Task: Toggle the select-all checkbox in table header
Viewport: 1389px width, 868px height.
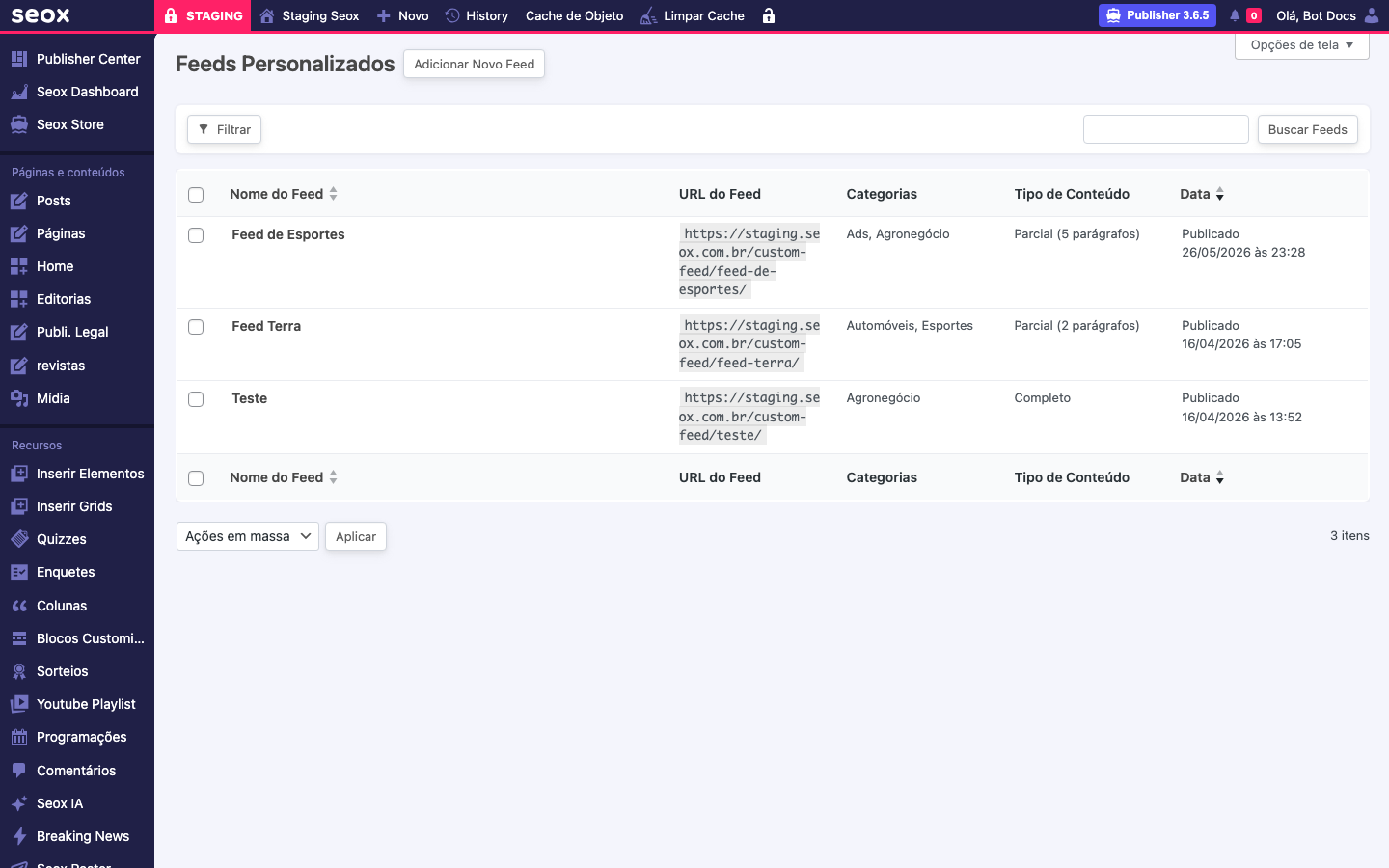Action: tap(196, 195)
